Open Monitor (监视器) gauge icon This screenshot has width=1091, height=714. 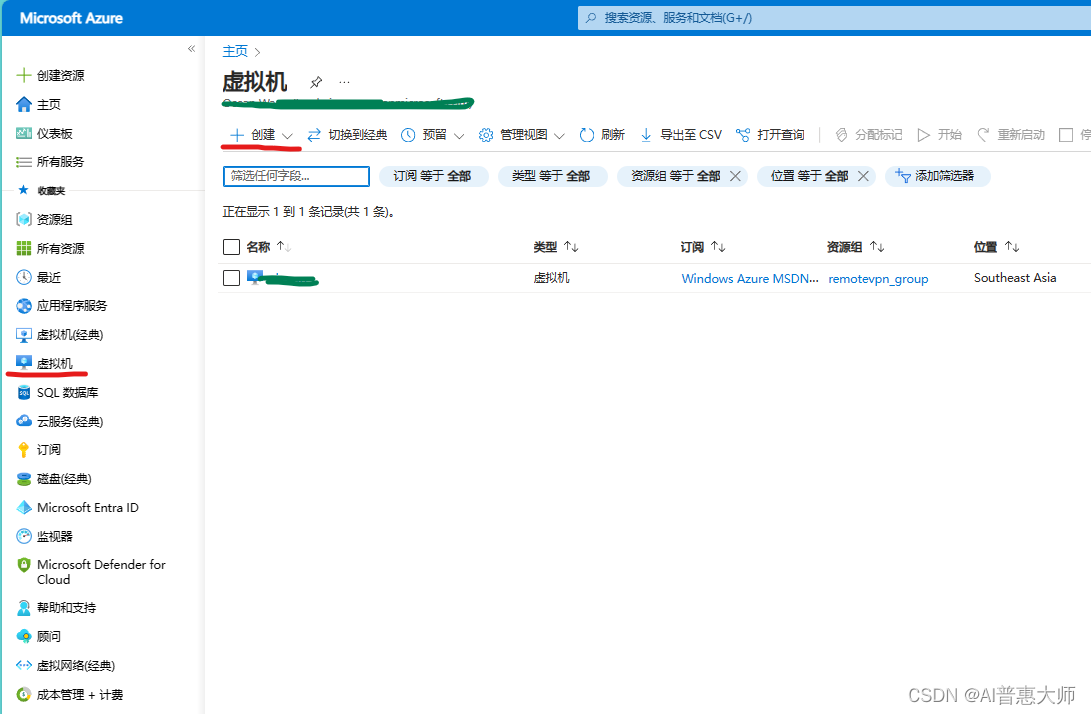click(24, 536)
